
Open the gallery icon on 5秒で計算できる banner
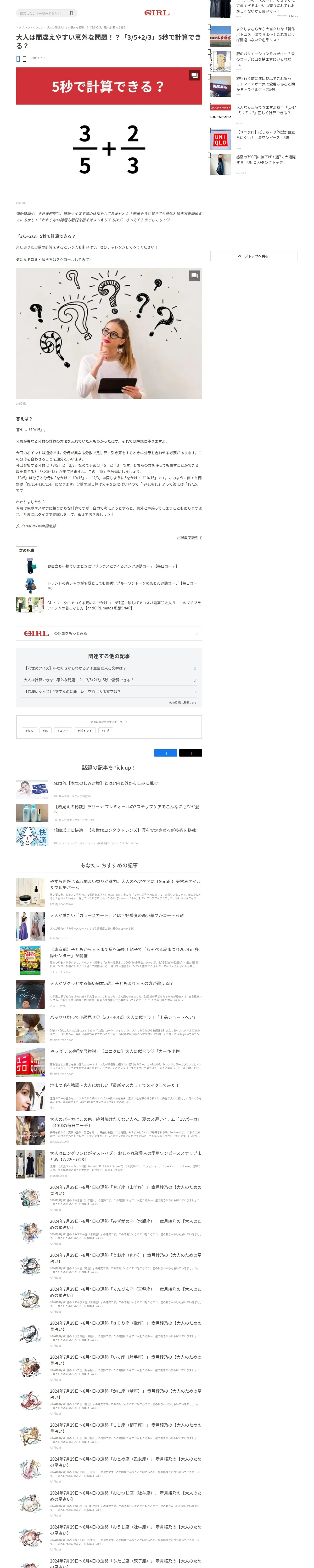pyautogui.click(x=194, y=76)
